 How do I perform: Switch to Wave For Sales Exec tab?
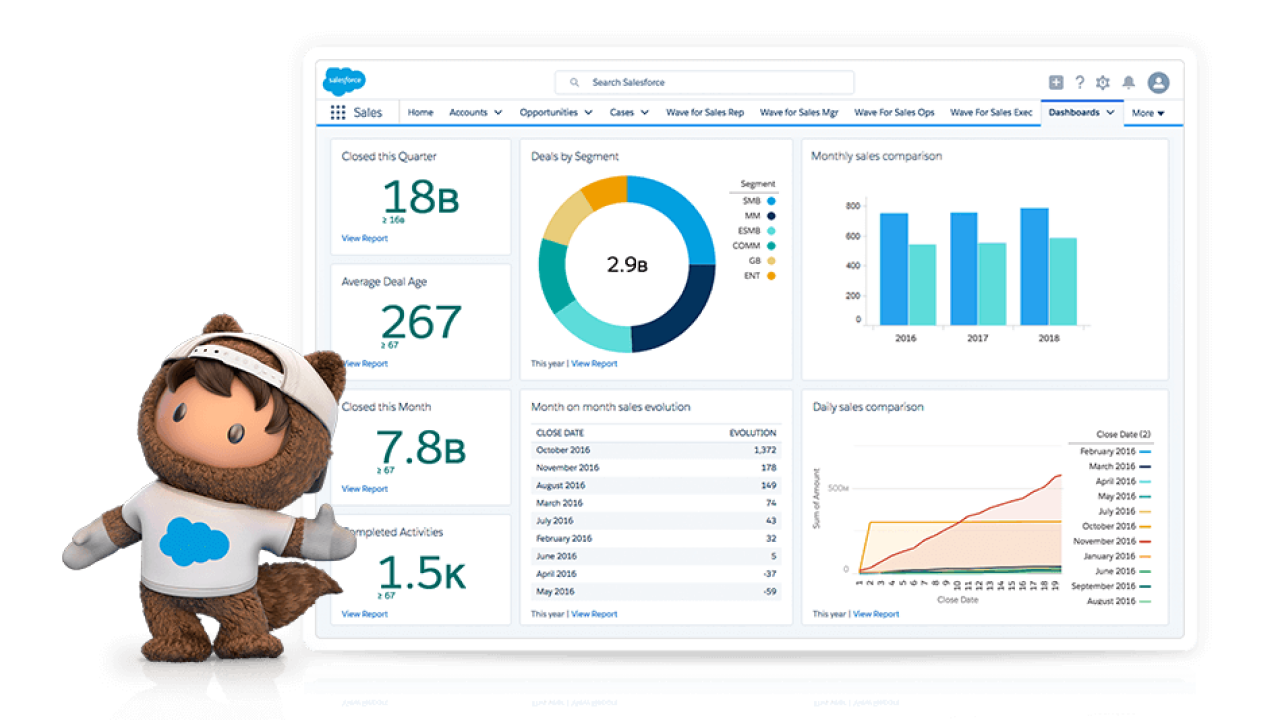pos(991,113)
